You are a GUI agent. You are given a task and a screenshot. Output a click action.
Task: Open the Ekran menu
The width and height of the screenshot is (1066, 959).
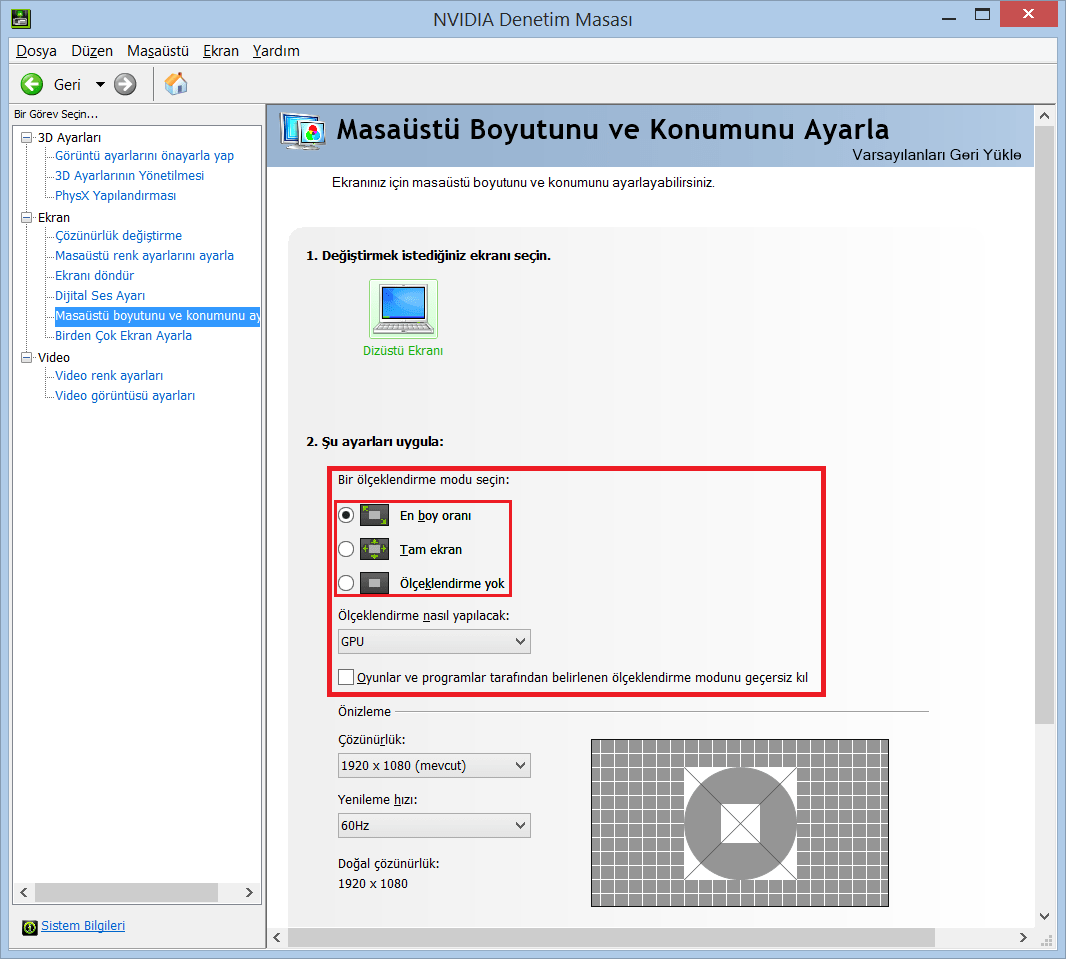pyautogui.click(x=220, y=50)
